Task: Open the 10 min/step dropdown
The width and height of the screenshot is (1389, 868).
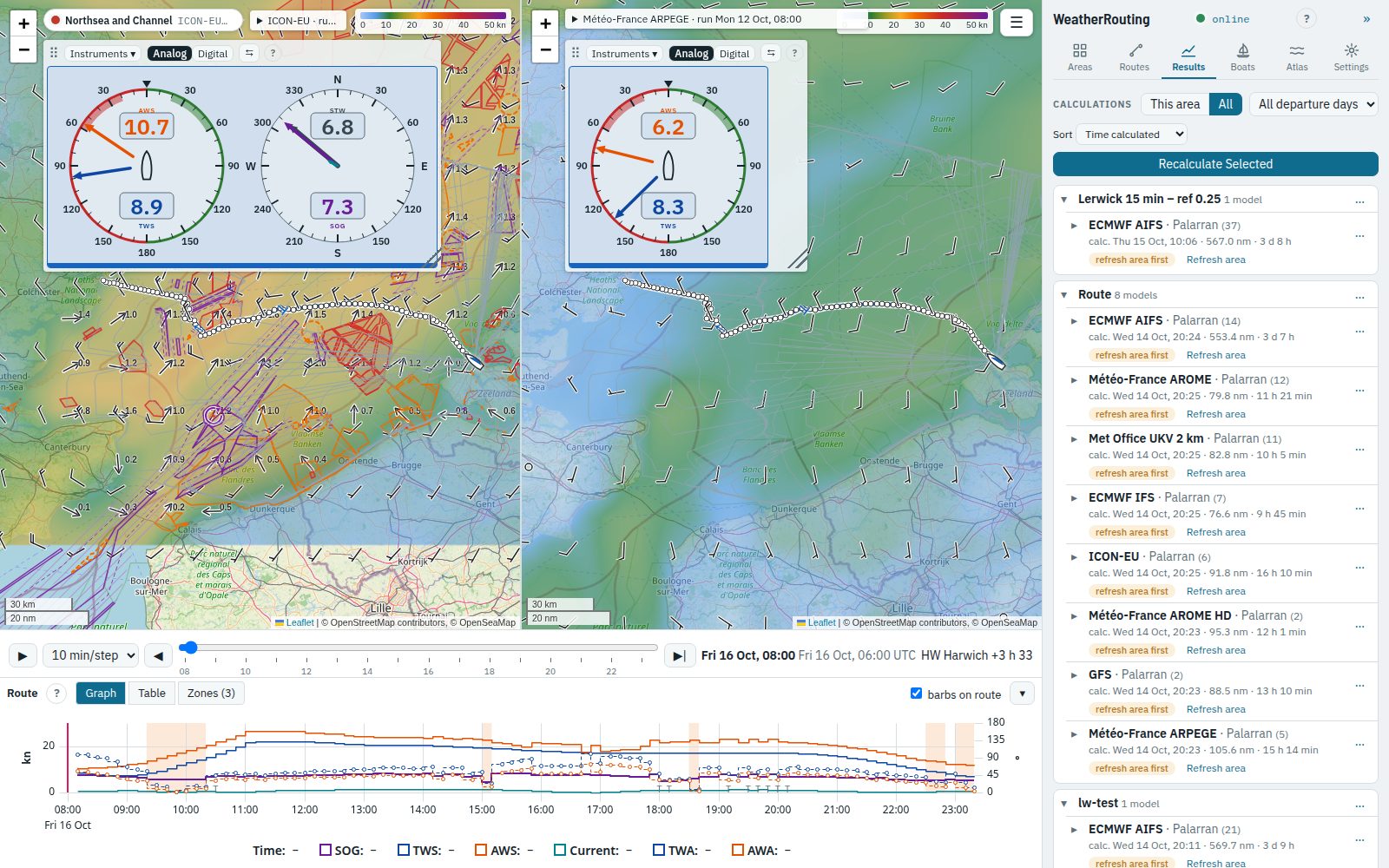Action: tap(91, 655)
